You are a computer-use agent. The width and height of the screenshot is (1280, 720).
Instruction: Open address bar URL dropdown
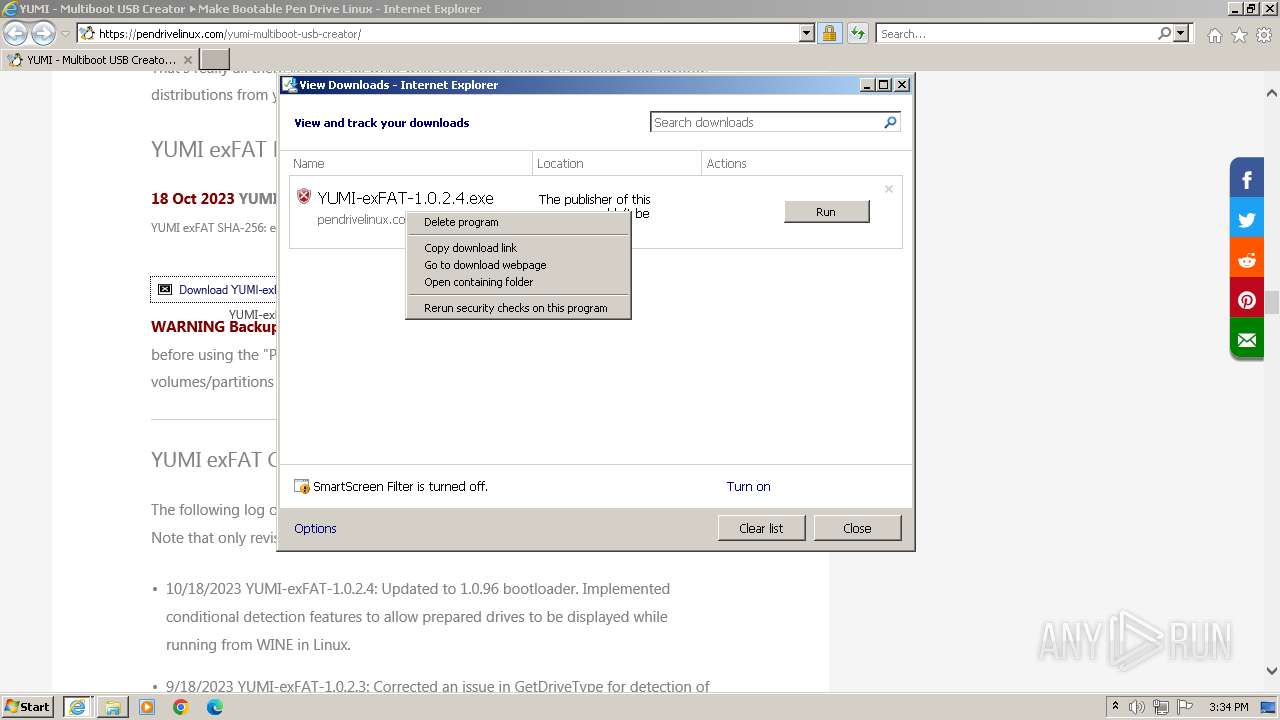(807, 33)
